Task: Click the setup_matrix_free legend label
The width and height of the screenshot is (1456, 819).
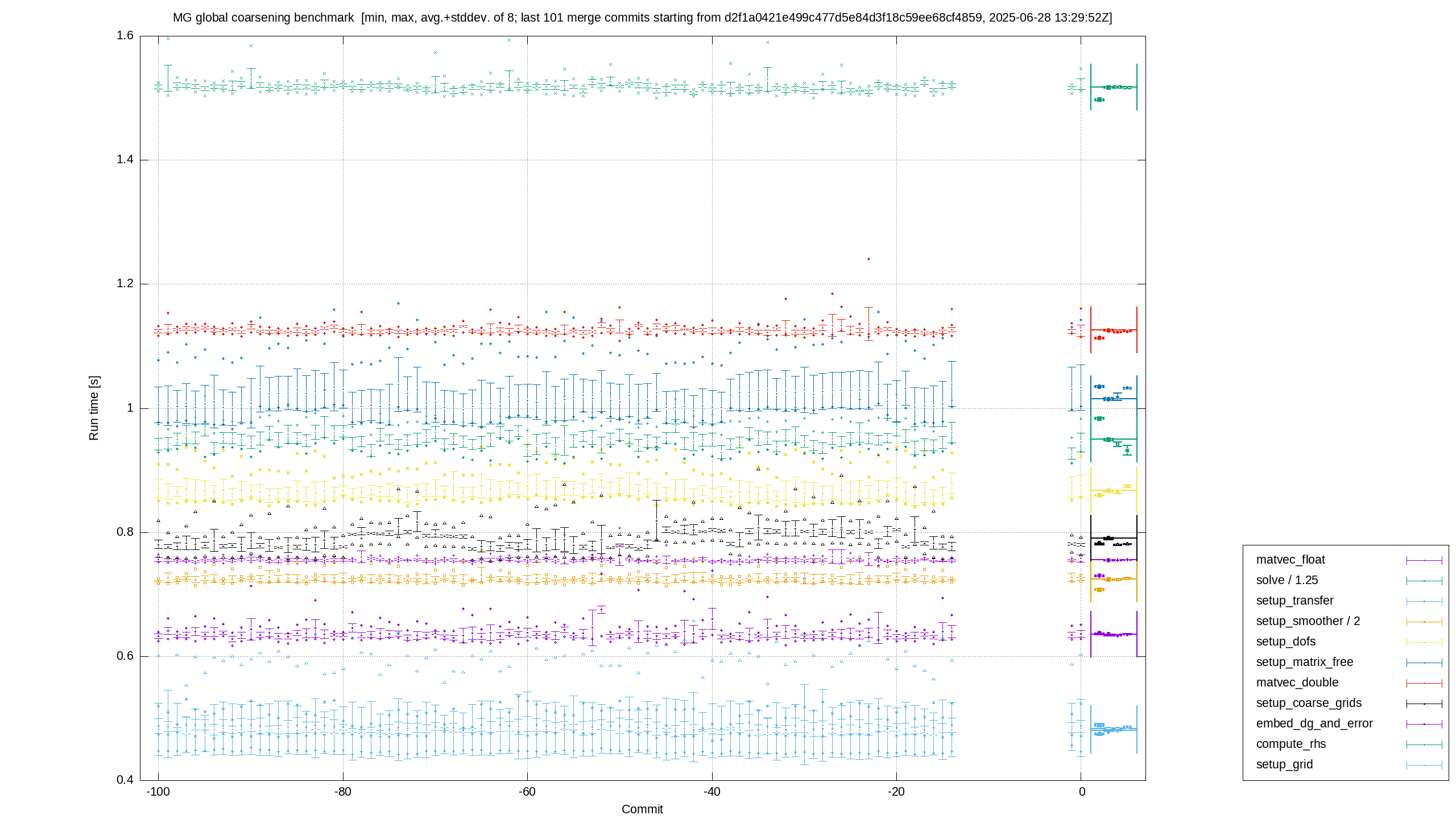Action: pyautogui.click(x=1304, y=662)
